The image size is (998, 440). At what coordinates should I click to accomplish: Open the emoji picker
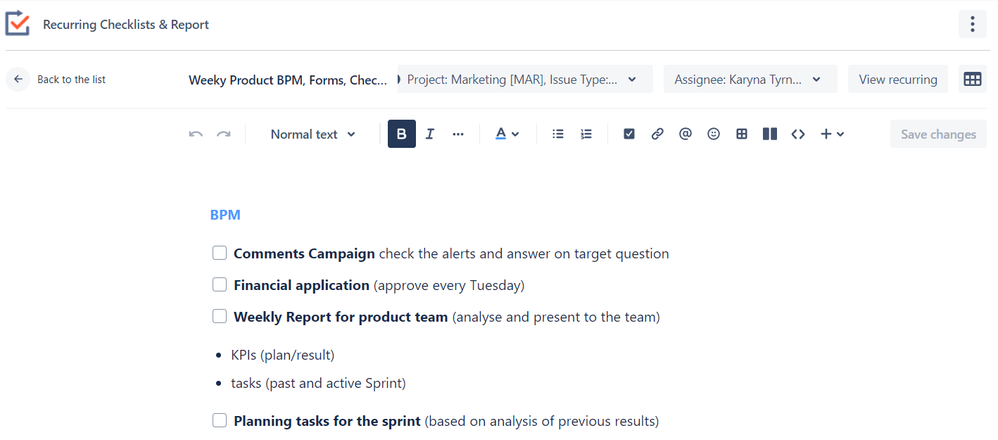pos(713,134)
